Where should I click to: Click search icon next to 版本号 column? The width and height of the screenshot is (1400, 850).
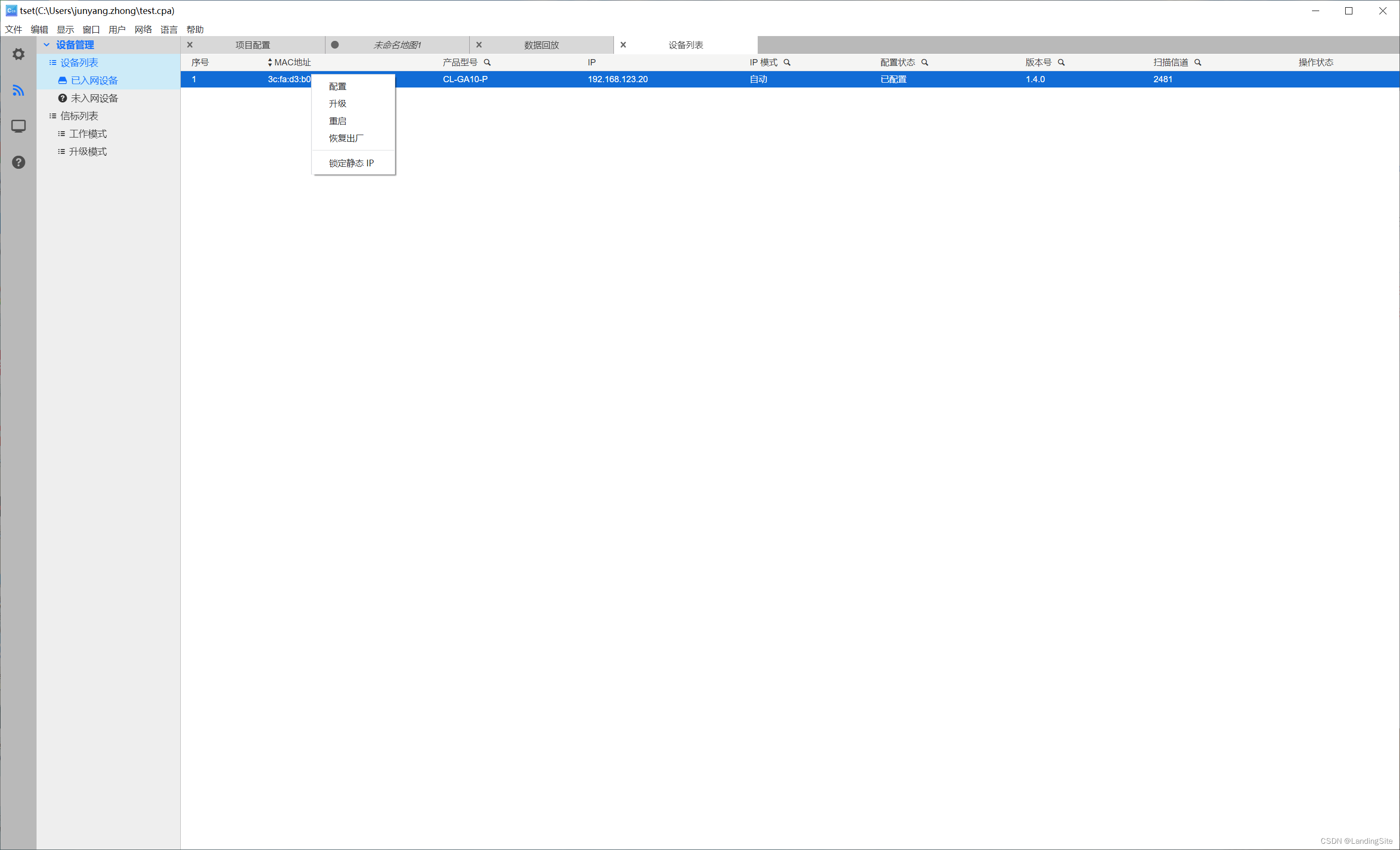pos(1061,62)
